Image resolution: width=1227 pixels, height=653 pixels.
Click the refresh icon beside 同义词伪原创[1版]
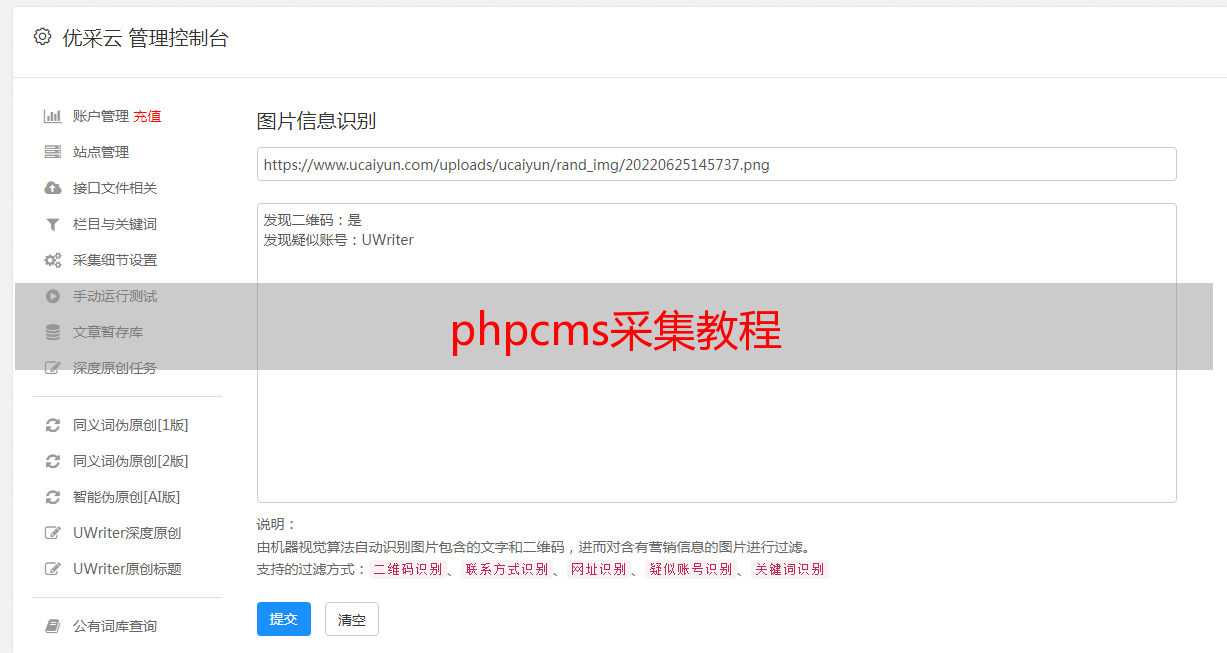[x=53, y=425]
